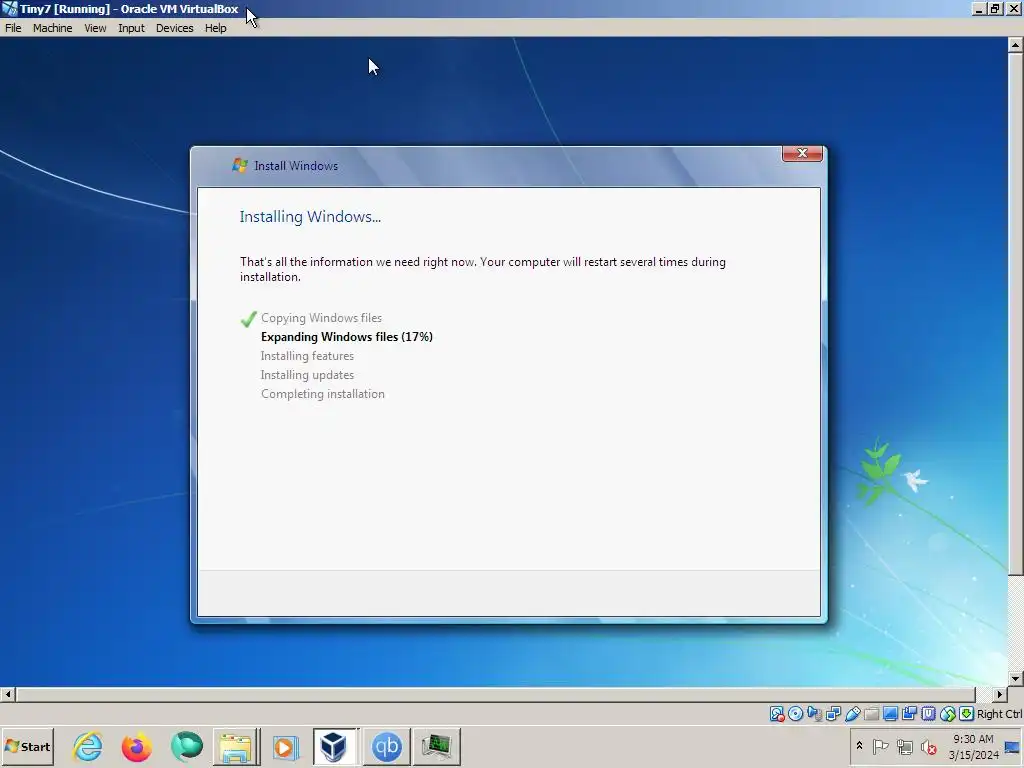Close the Install Windows dialog
Viewport: 1024px width, 768px height.
point(802,153)
